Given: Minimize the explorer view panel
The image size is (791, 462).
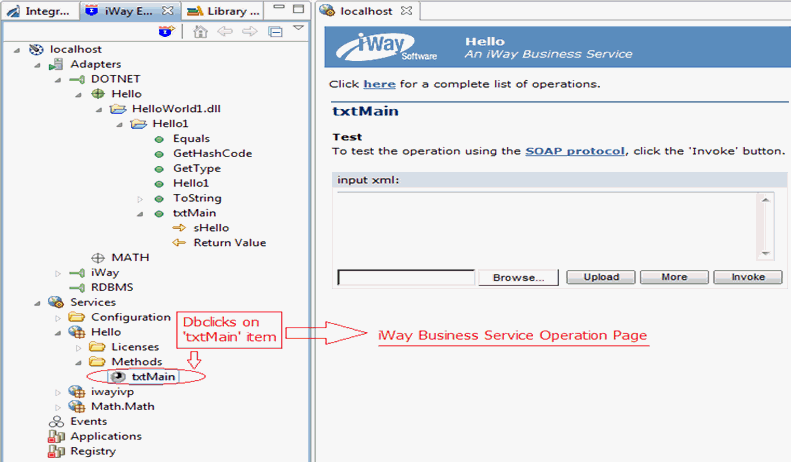Looking at the screenshot, I should [279, 7].
